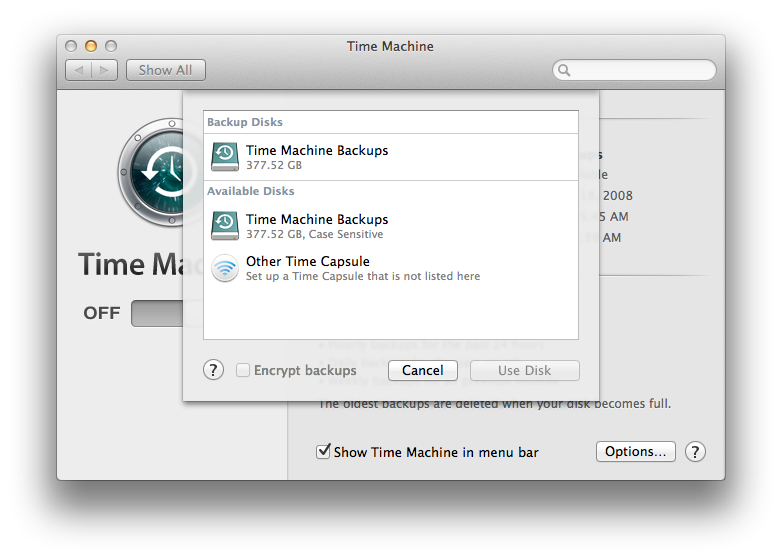The height and width of the screenshot is (559, 782).
Task: Click the search magnifier icon
Action: pos(564,70)
